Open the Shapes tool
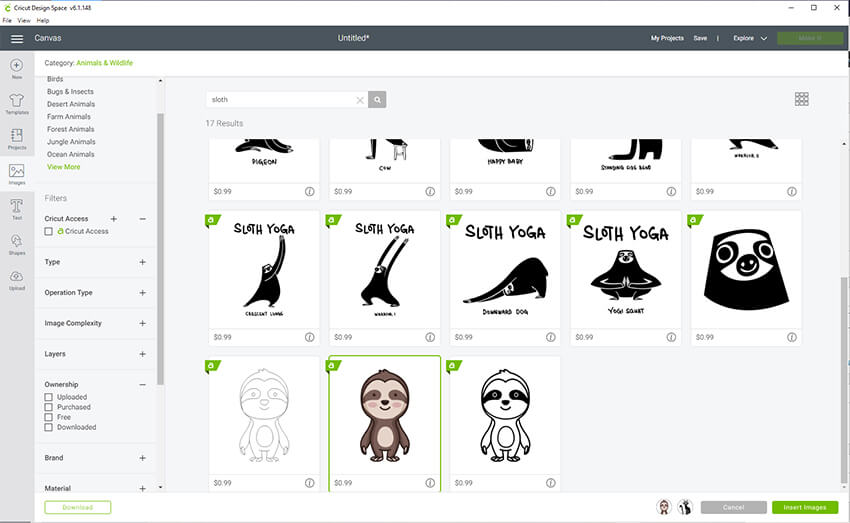The width and height of the screenshot is (850, 523). click(17, 244)
